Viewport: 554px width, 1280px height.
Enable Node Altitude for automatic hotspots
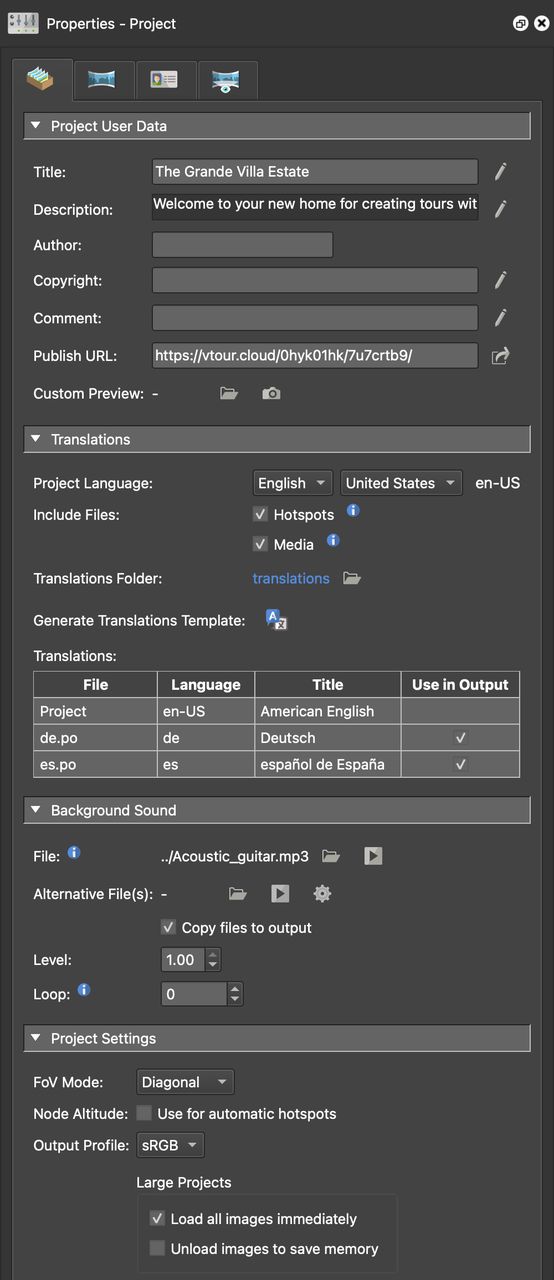144,1113
